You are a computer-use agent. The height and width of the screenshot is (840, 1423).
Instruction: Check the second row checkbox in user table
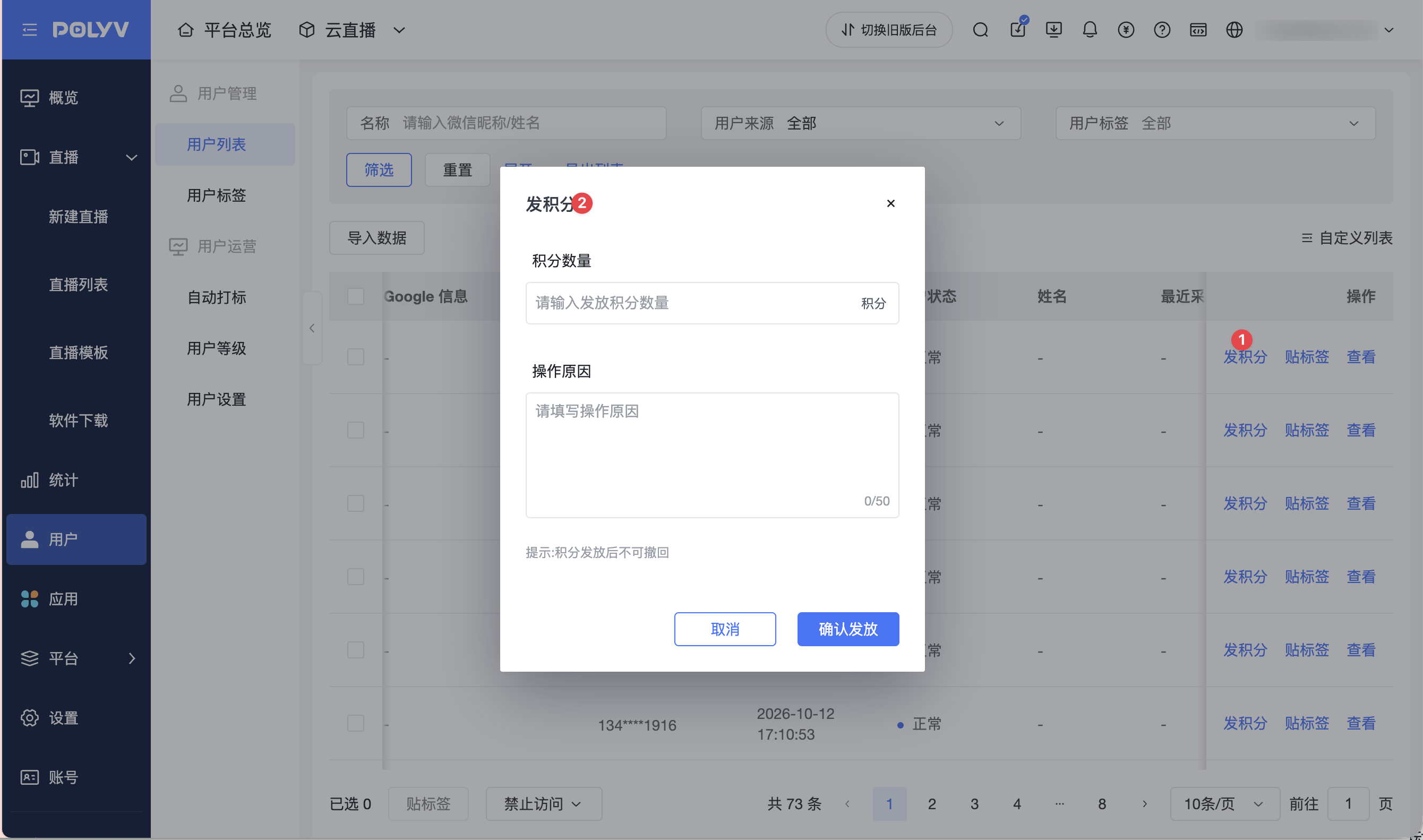click(355, 430)
